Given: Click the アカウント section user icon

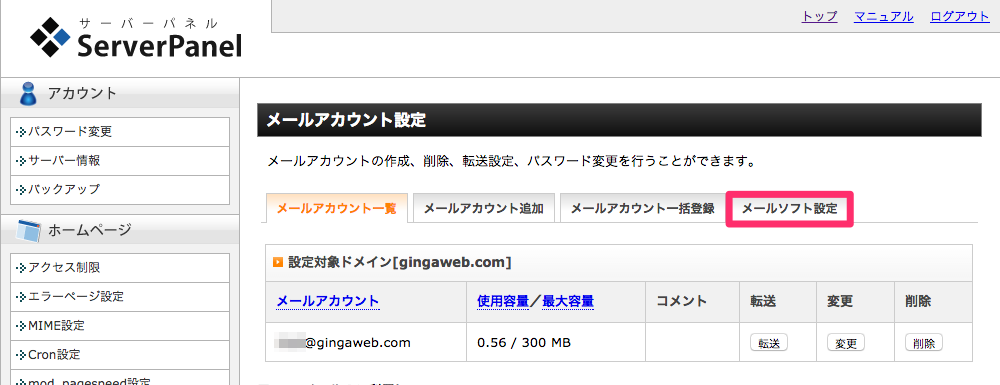Looking at the screenshot, I should tap(28, 94).
